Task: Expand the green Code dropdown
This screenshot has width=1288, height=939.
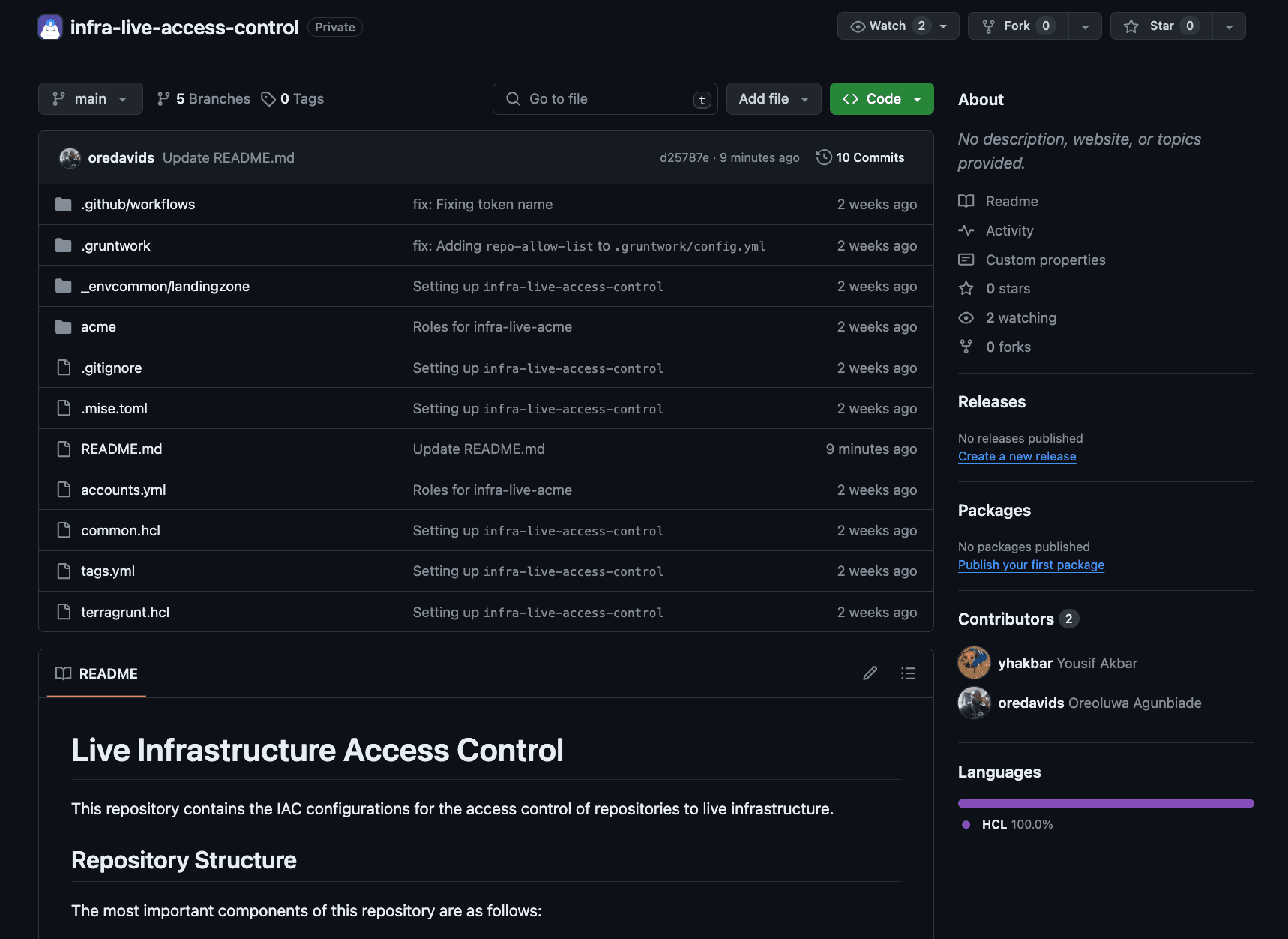Action: (882, 99)
